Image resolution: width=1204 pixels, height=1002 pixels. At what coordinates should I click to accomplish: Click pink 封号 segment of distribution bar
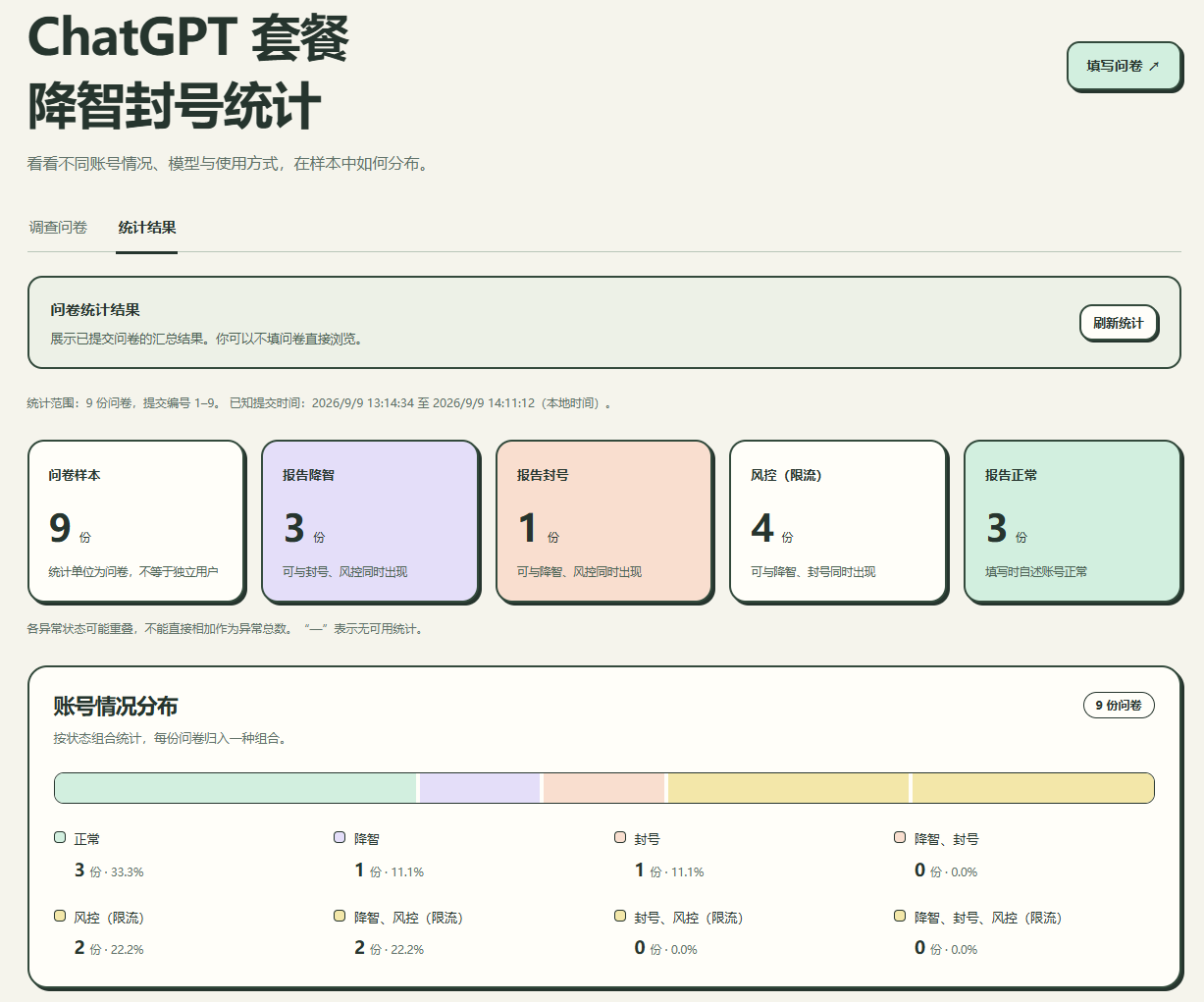point(603,788)
